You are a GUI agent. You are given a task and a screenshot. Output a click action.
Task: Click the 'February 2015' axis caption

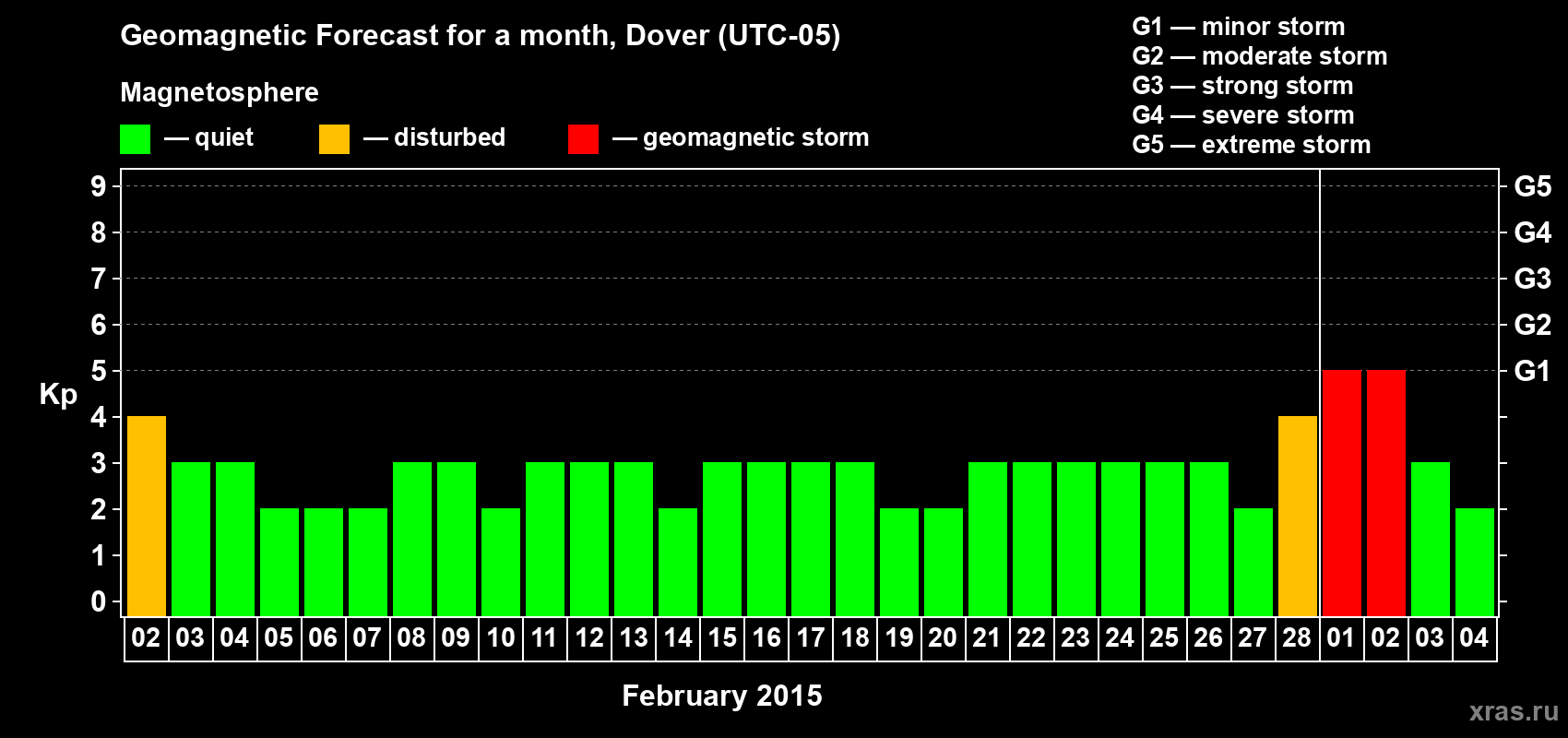[722, 695]
